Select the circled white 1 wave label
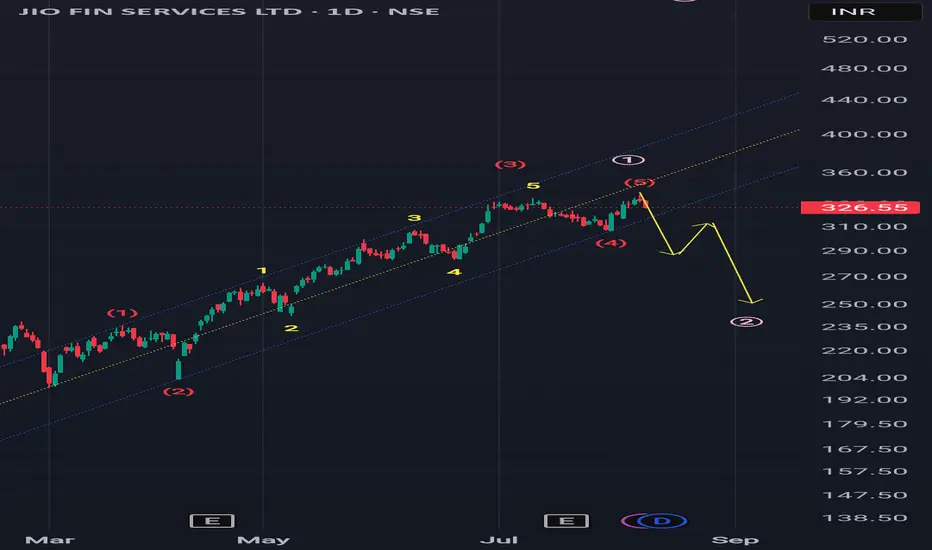The image size is (932, 550). (628, 160)
